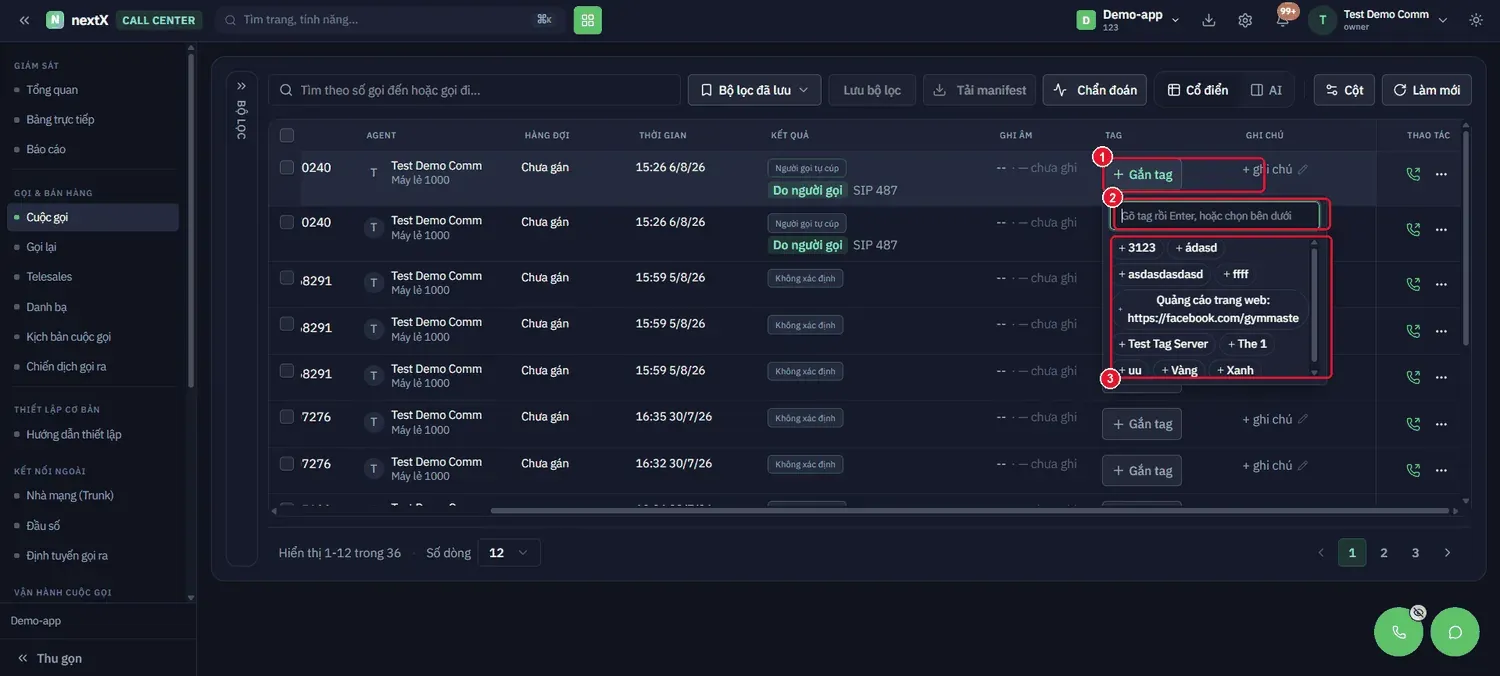Image resolution: width=1500 pixels, height=676 pixels.
Task: Switch to the AI view
Action: pyautogui.click(x=1266, y=90)
